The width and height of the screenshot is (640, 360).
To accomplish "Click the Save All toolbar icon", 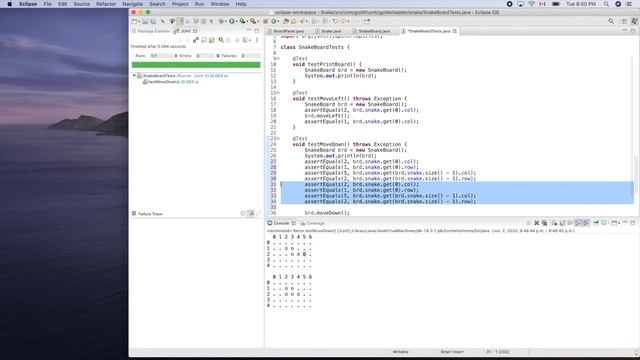I will tap(153, 21).
